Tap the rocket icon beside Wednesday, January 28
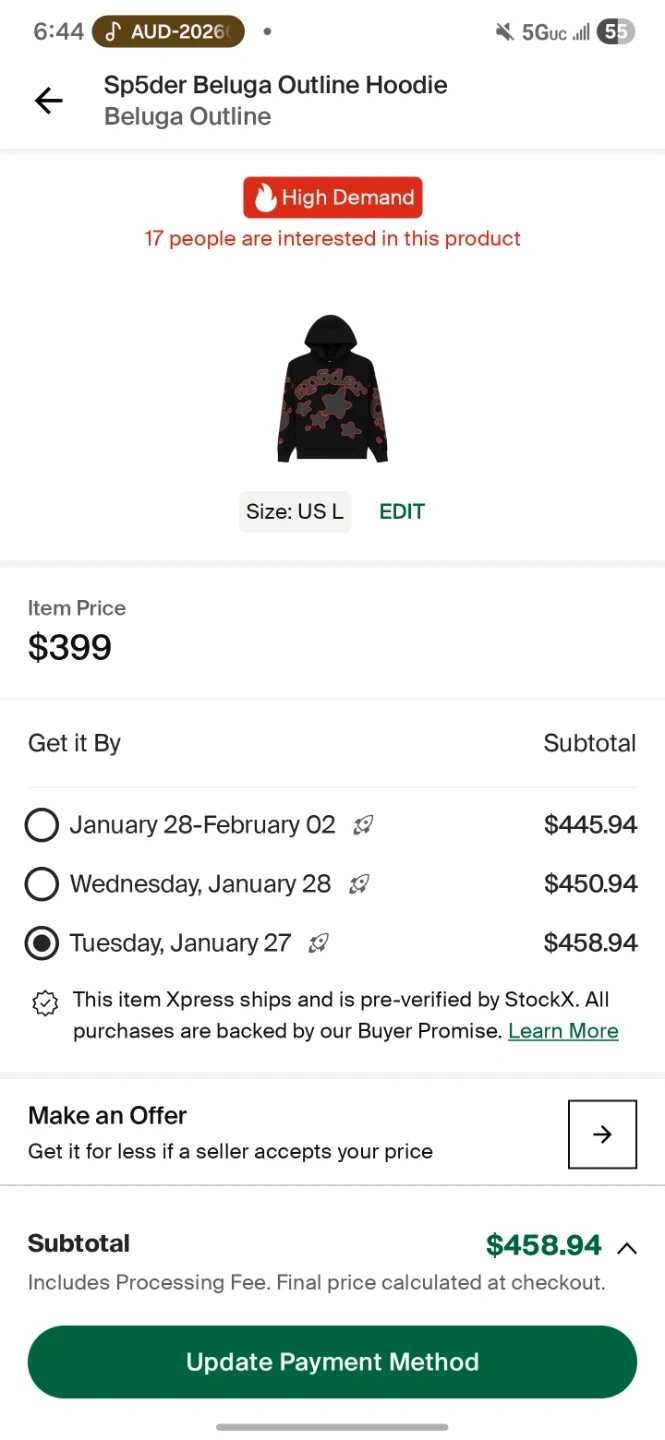Screen dimensions: 665x1440 pyautogui.click(x=359, y=884)
